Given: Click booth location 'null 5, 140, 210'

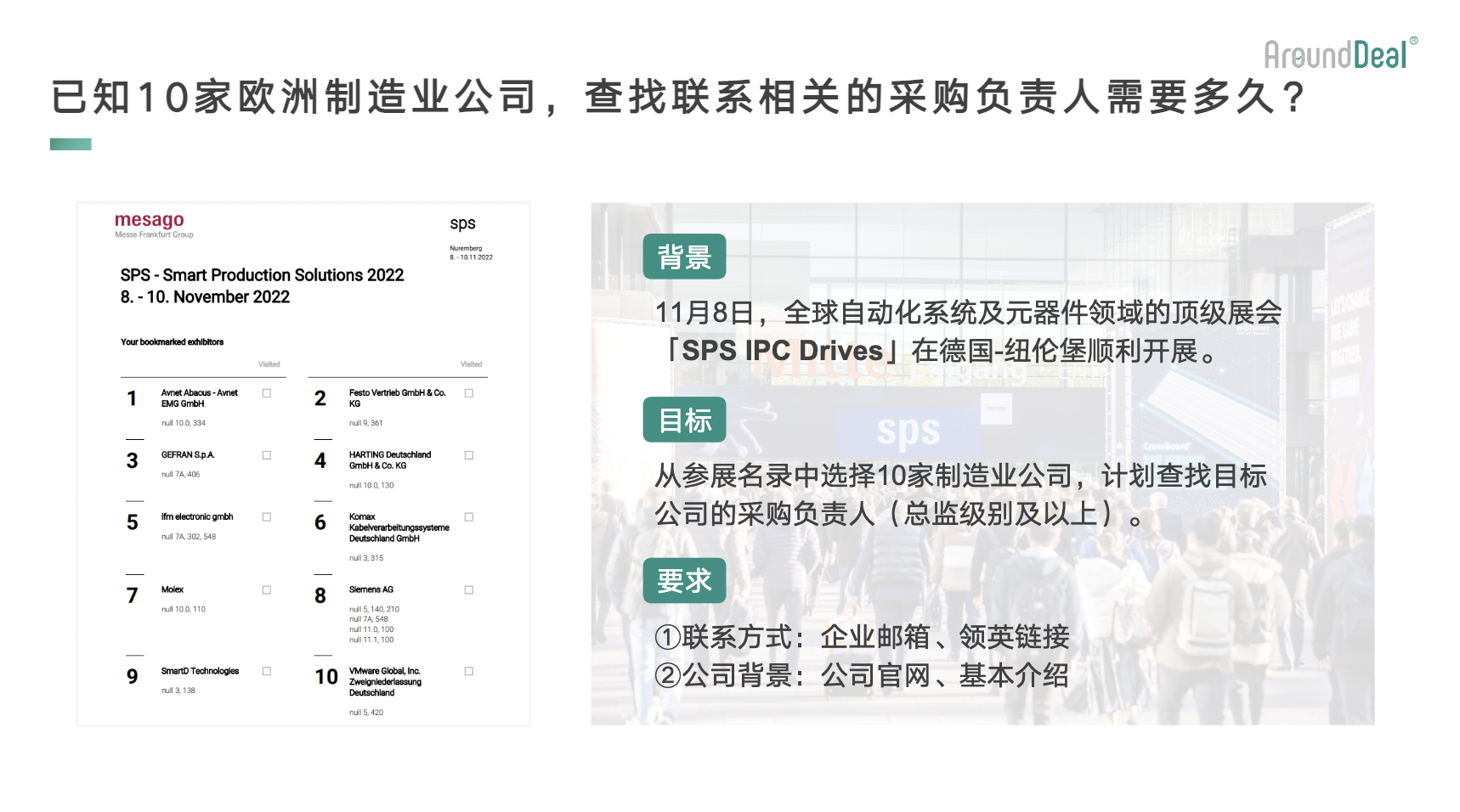Looking at the screenshot, I should coord(374,609).
